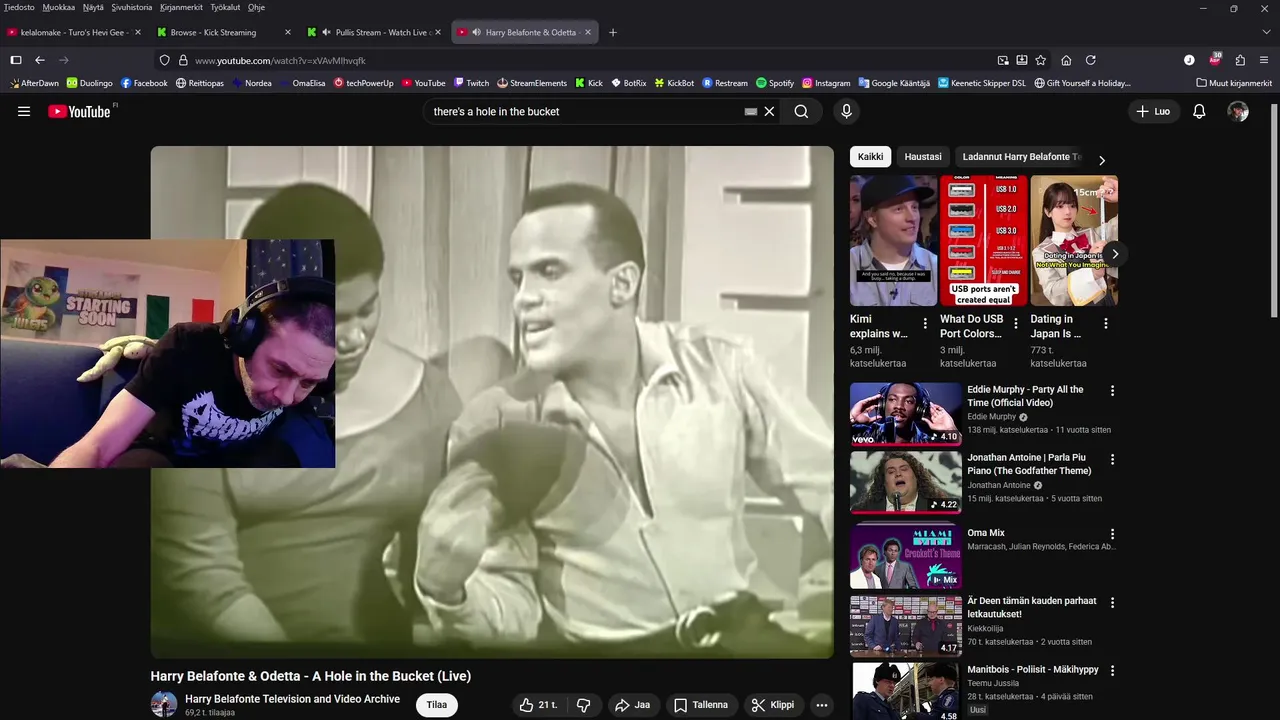Open more actions ellipsis under the video
Image resolution: width=1280 pixels, height=720 pixels.
821,705
